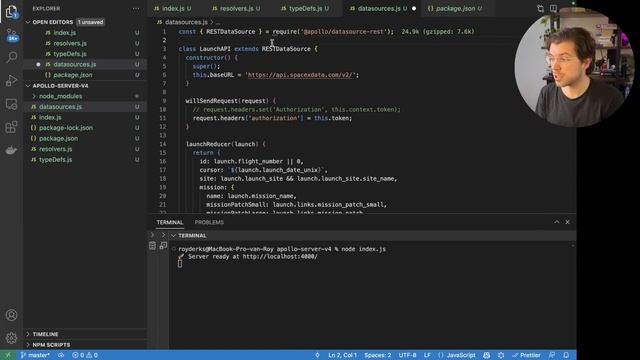640x360 pixels.
Task: Change indentation via Spaces: 2
Action: 378,355
